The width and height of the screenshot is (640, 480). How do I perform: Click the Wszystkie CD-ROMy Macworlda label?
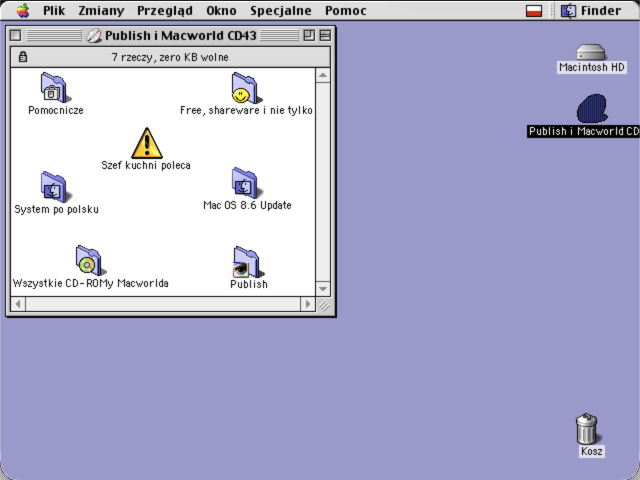coord(90,283)
